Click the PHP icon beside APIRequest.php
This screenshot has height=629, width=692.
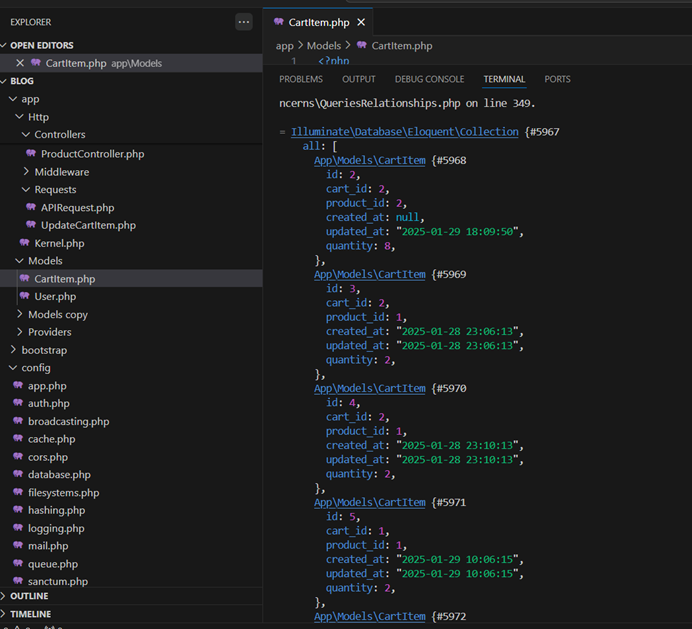(x=32, y=207)
